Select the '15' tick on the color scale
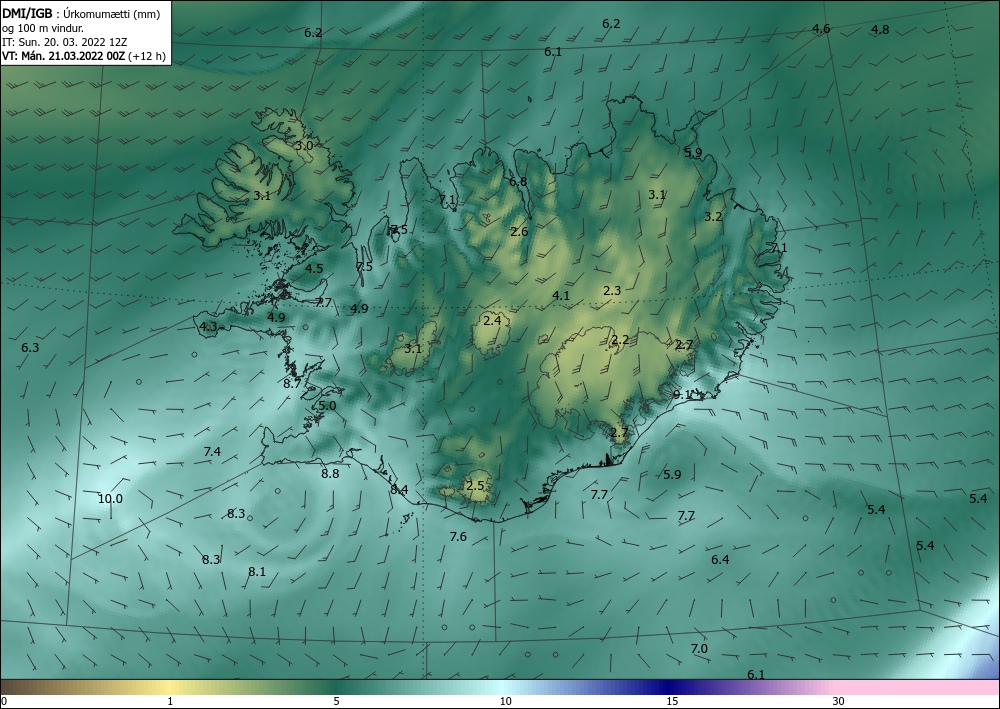The image size is (1000, 709). click(x=672, y=701)
